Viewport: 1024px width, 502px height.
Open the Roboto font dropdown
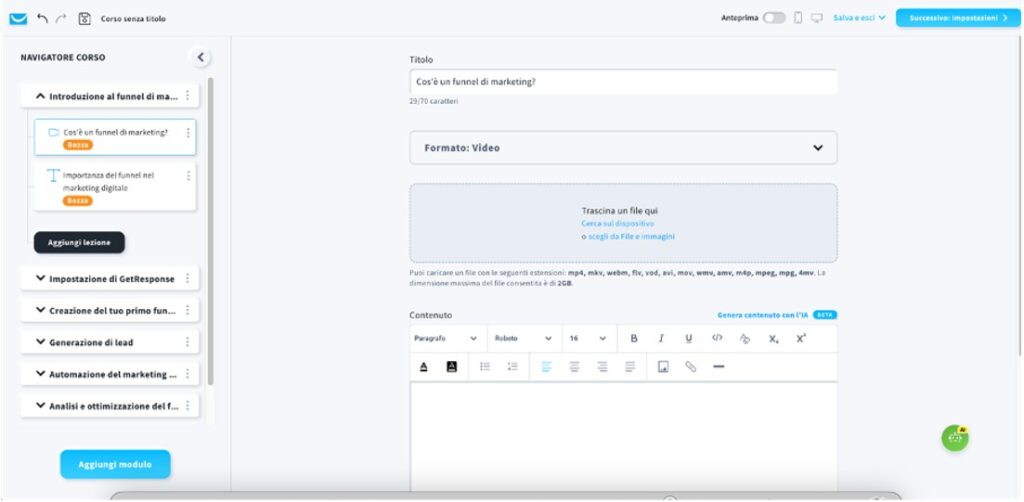[x=523, y=338]
